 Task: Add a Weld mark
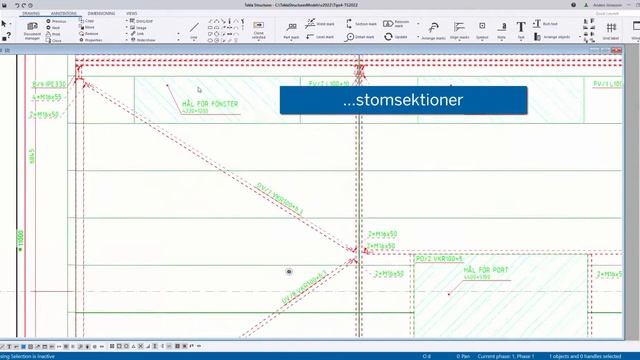coord(320,24)
